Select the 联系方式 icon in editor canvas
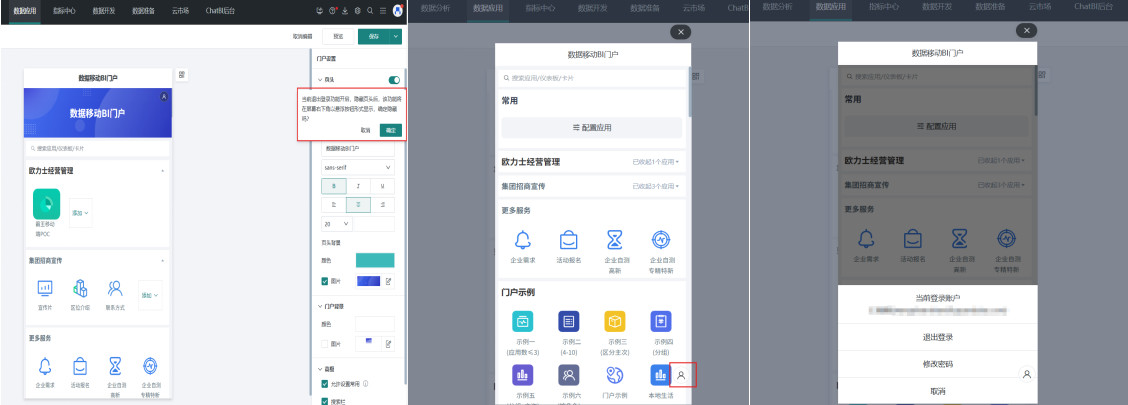Viewport: 1128px width, 405px height. [114, 288]
